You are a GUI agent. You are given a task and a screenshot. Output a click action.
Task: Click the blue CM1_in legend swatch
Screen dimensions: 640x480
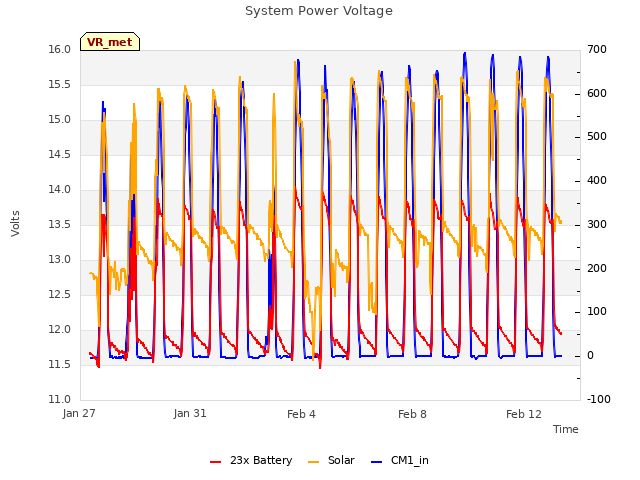tap(377, 462)
